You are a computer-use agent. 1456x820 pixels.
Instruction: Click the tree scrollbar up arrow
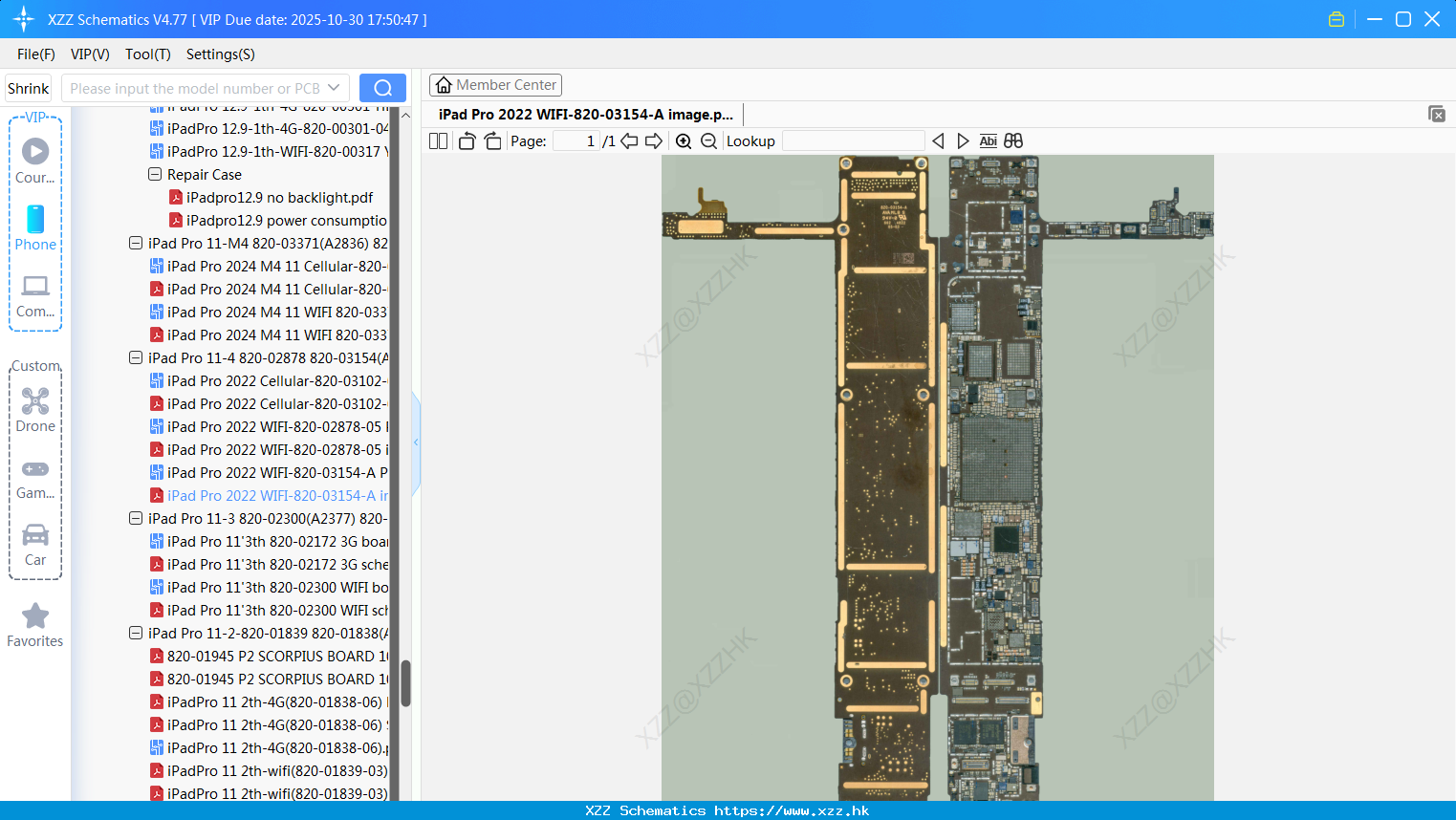tap(405, 115)
